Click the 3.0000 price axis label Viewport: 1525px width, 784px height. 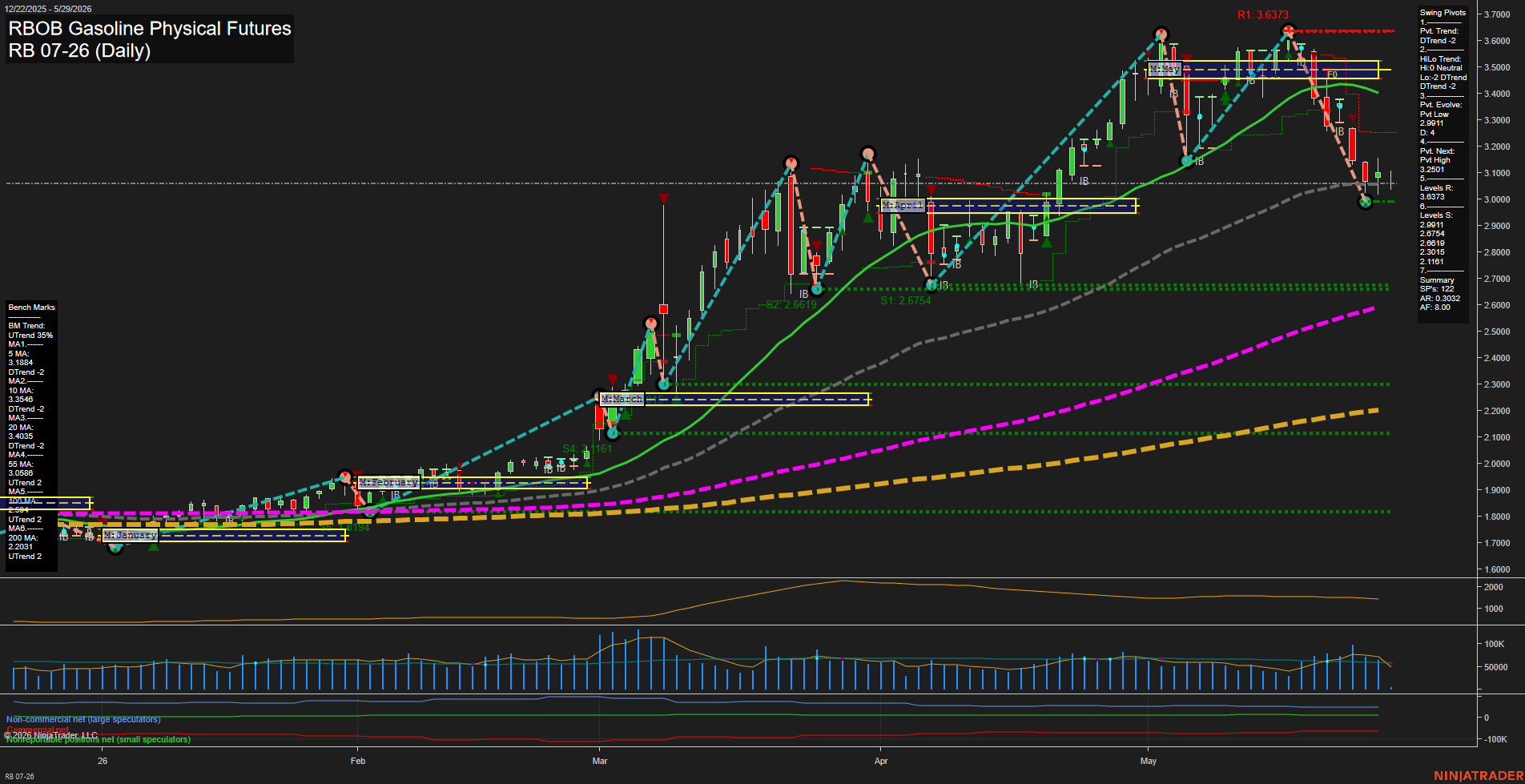tap(1496, 199)
